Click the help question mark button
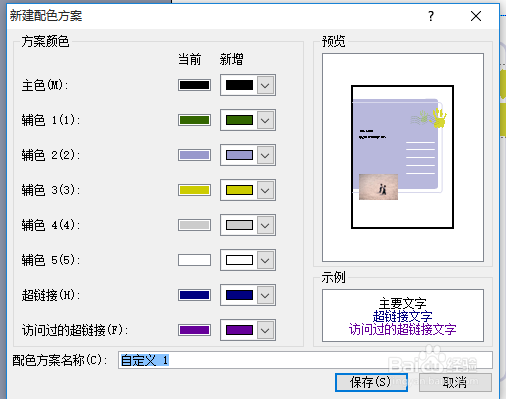This screenshot has height=399, width=506. (x=431, y=16)
